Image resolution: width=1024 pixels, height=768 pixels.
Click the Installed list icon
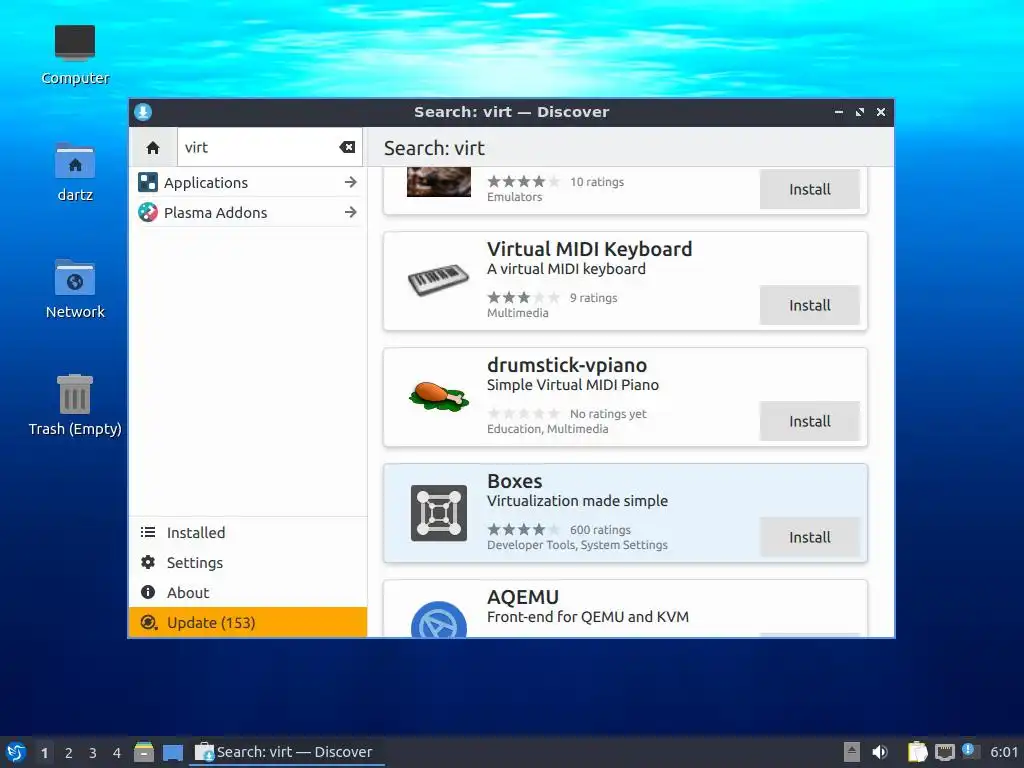[x=148, y=532]
